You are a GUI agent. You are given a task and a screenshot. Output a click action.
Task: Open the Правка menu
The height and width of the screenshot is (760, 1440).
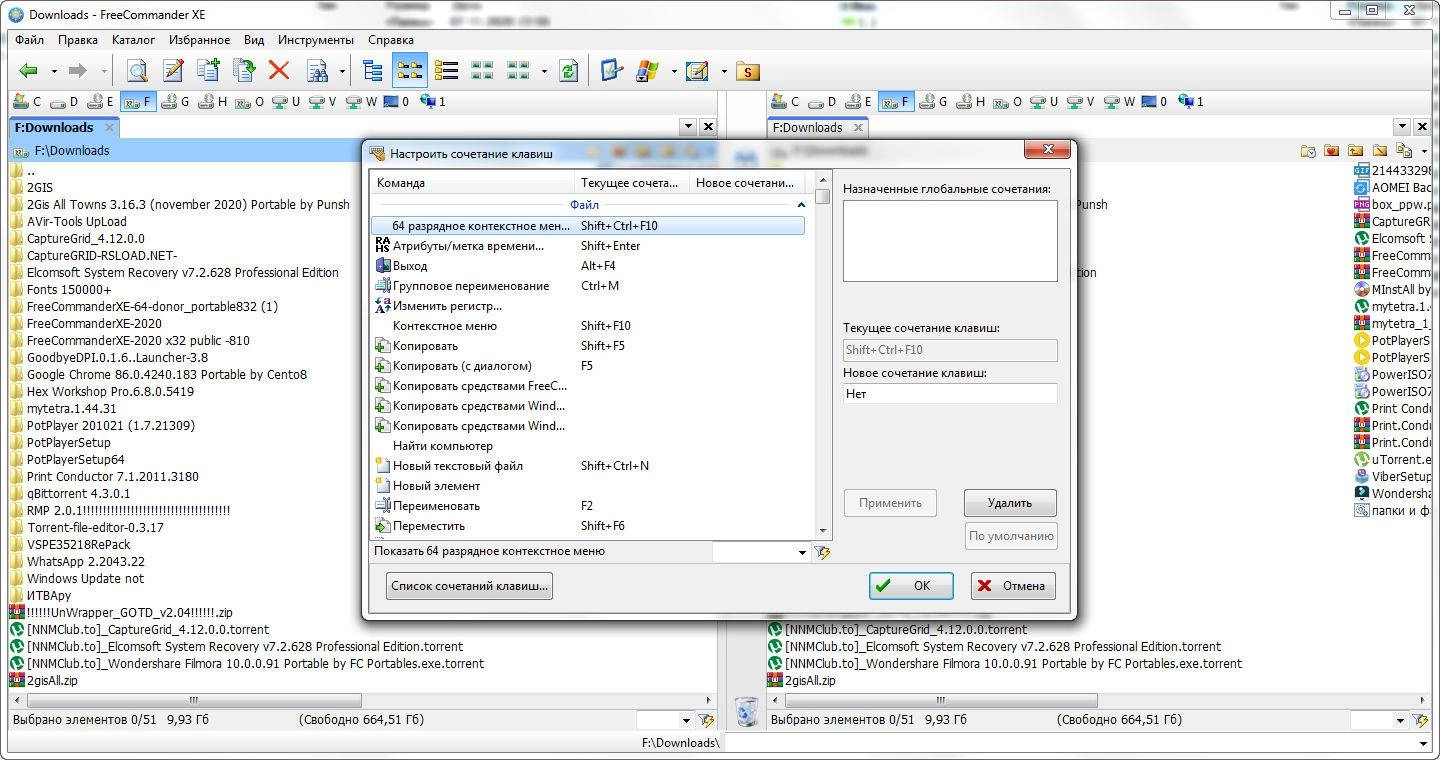[78, 40]
